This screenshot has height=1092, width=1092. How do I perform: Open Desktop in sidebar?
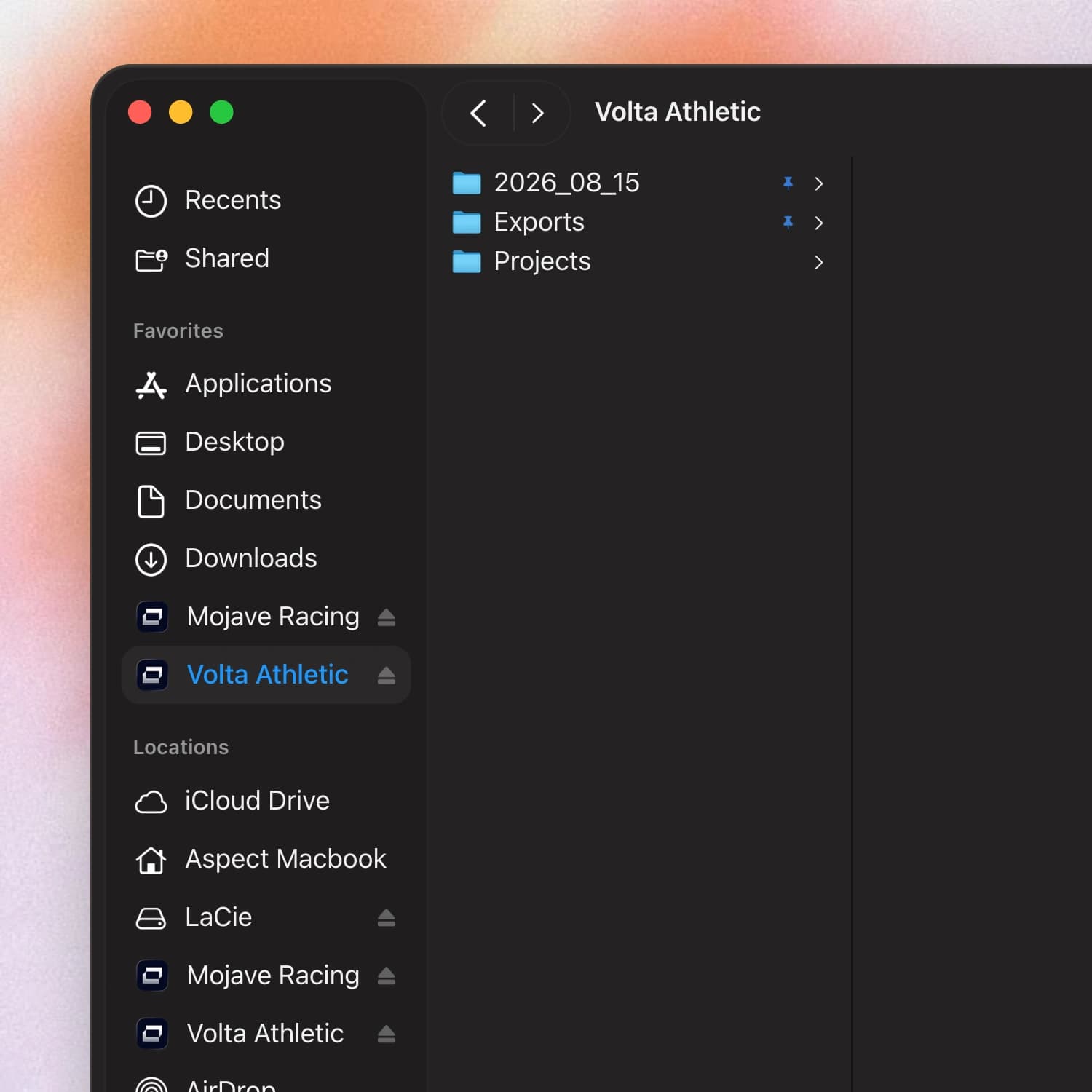(x=266, y=442)
